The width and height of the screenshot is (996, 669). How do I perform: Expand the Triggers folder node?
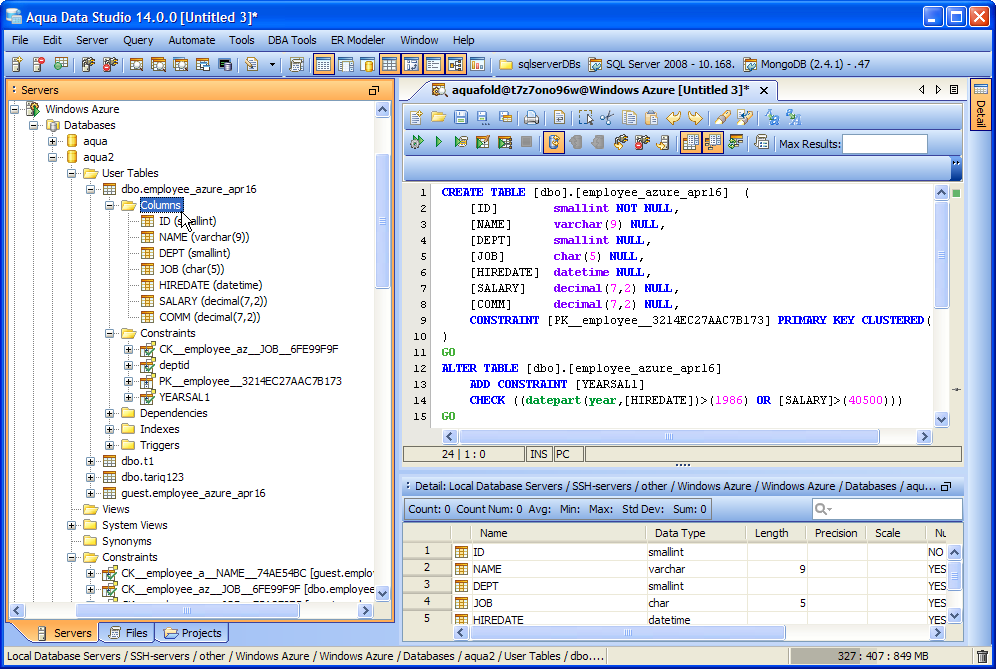110,445
